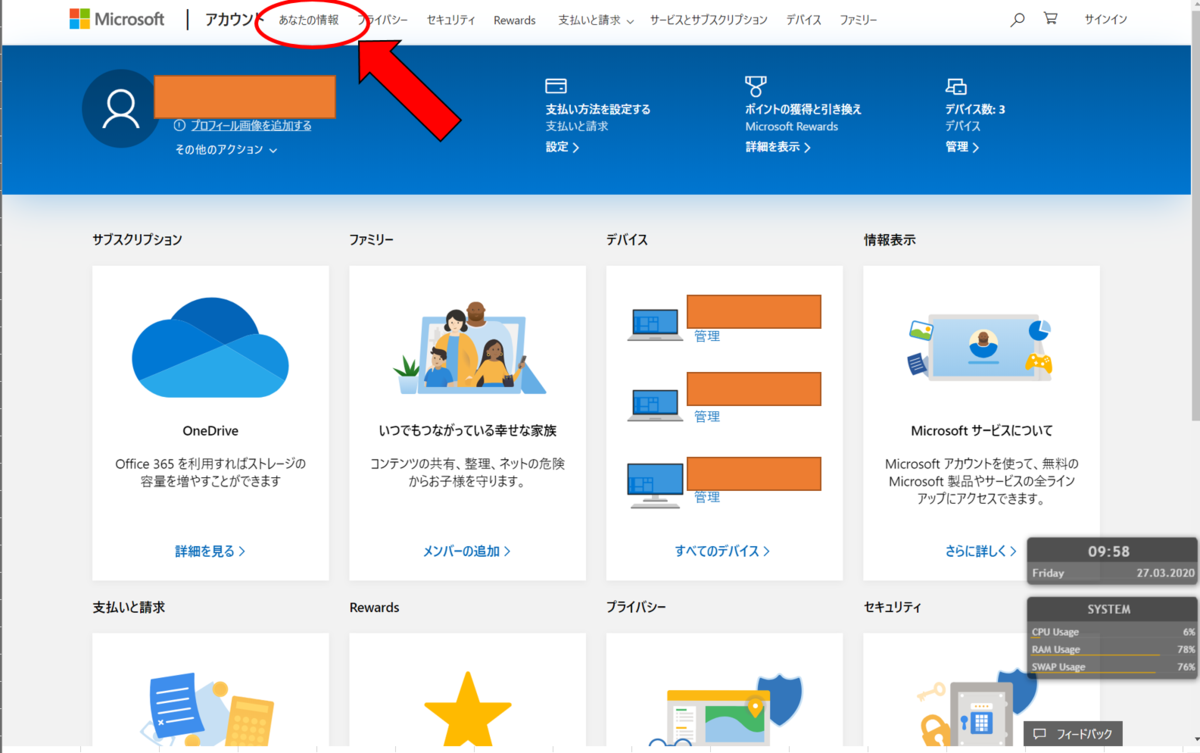Open the プライバシー tab
Image resolution: width=1200 pixels, height=753 pixels.
pyautogui.click(x=383, y=20)
